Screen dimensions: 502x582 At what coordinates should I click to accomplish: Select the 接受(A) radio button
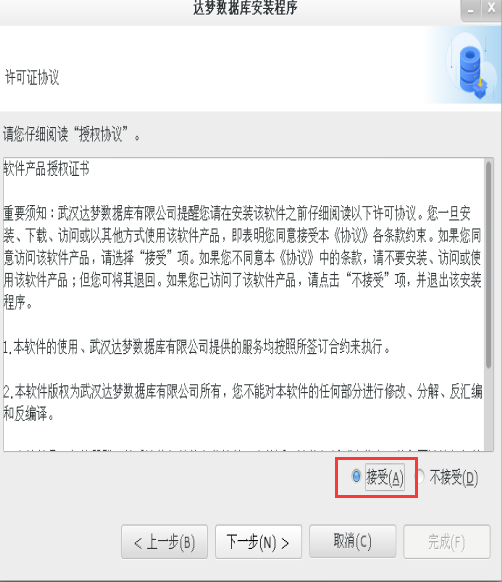pyautogui.click(x=356, y=477)
